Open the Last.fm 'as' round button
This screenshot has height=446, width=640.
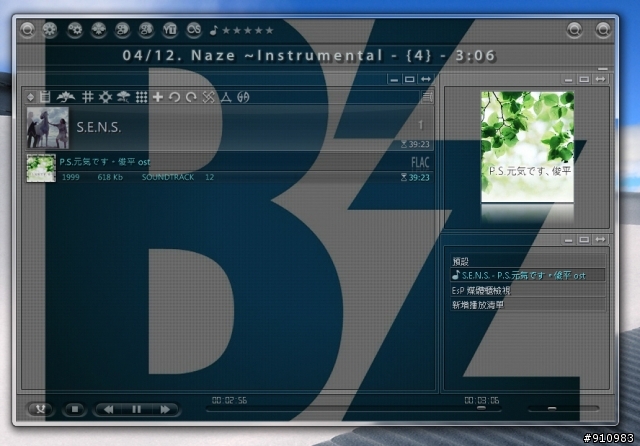tap(194, 30)
